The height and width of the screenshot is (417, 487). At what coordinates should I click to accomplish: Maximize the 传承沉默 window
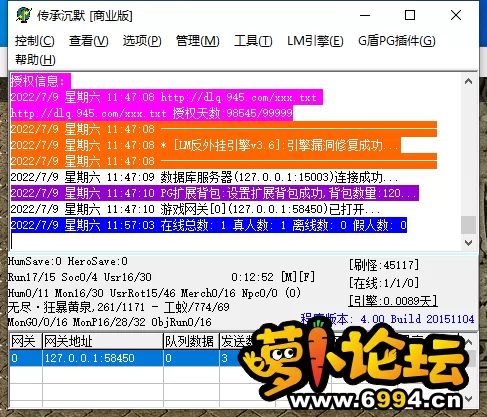coord(410,15)
